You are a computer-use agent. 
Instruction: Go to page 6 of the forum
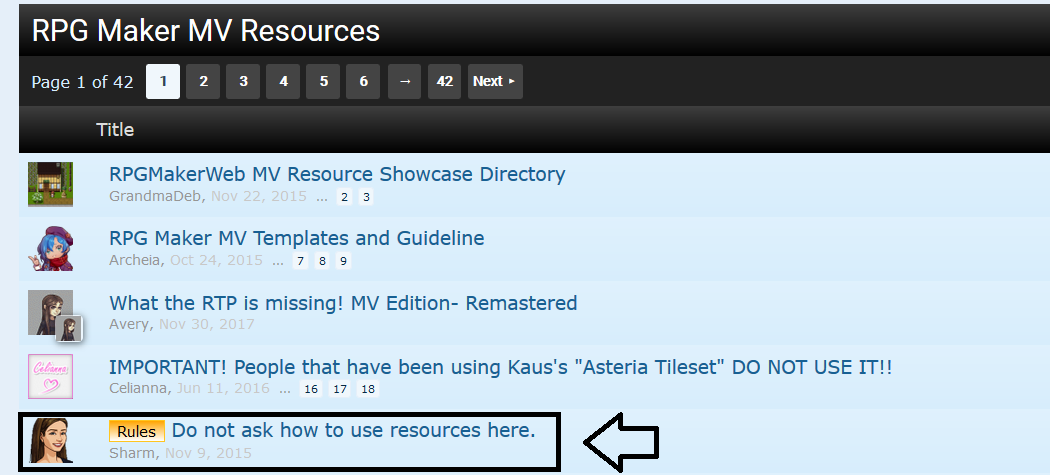(x=363, y=82)
